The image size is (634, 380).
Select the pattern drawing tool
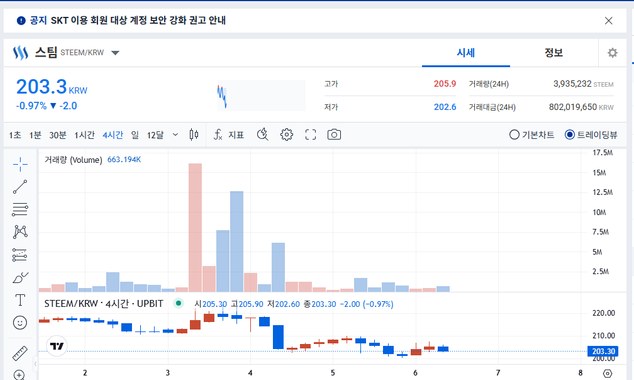20,232
